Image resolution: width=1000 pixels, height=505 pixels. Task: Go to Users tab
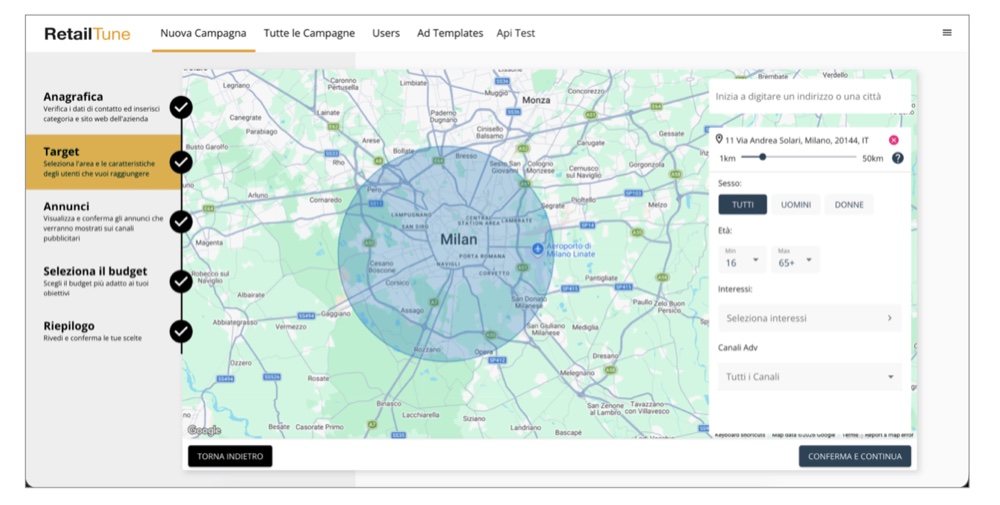(386, 33)
